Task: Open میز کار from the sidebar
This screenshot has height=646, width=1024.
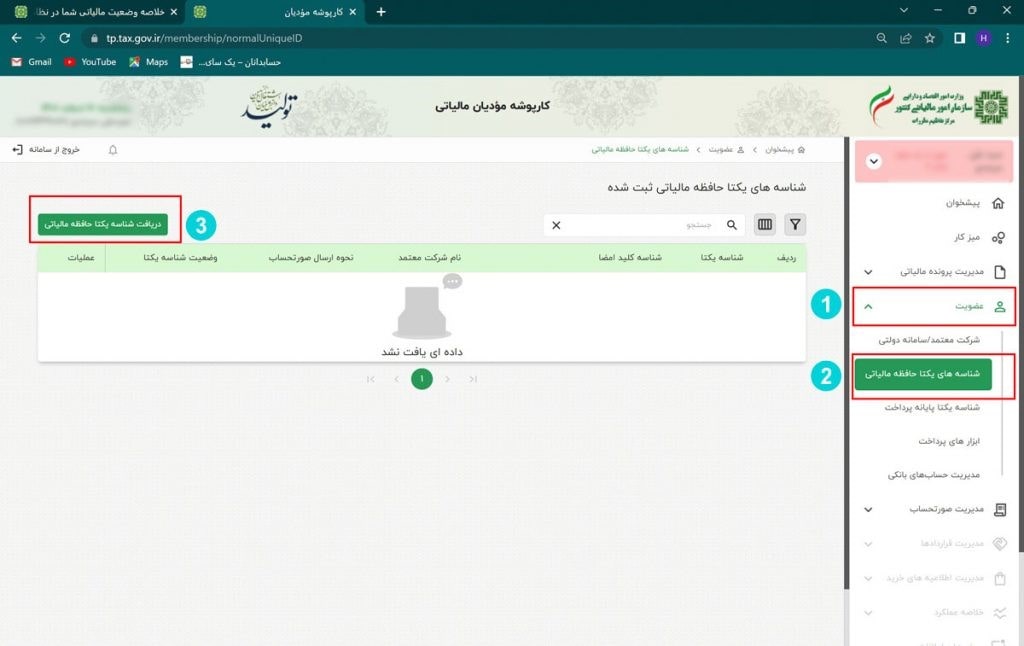Action: coord(997,237)
